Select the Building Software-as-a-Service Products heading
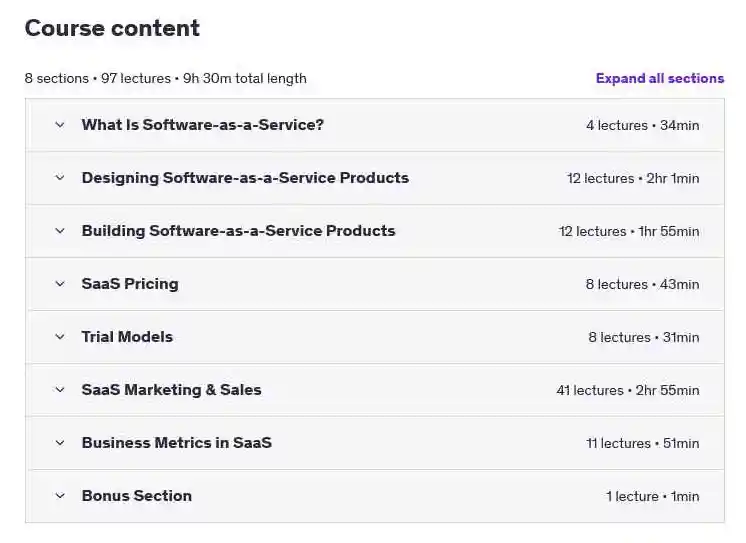Viewport: 746px width, 543px height. click(x=238, y=231)
